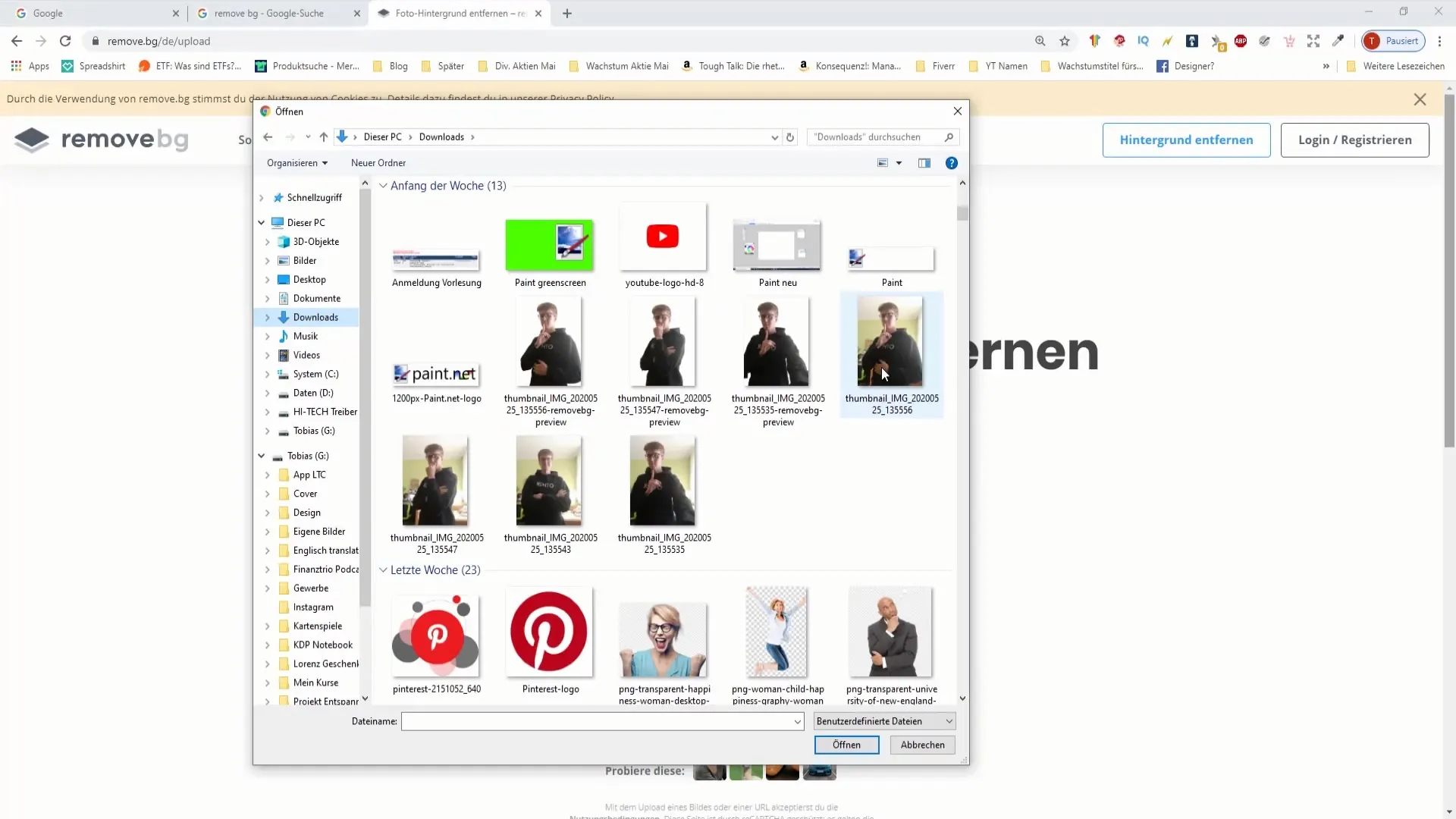Screen dimensions: 1456x819
Task: Click the search magnifier in Downloads search box
Action: (949, 137)
